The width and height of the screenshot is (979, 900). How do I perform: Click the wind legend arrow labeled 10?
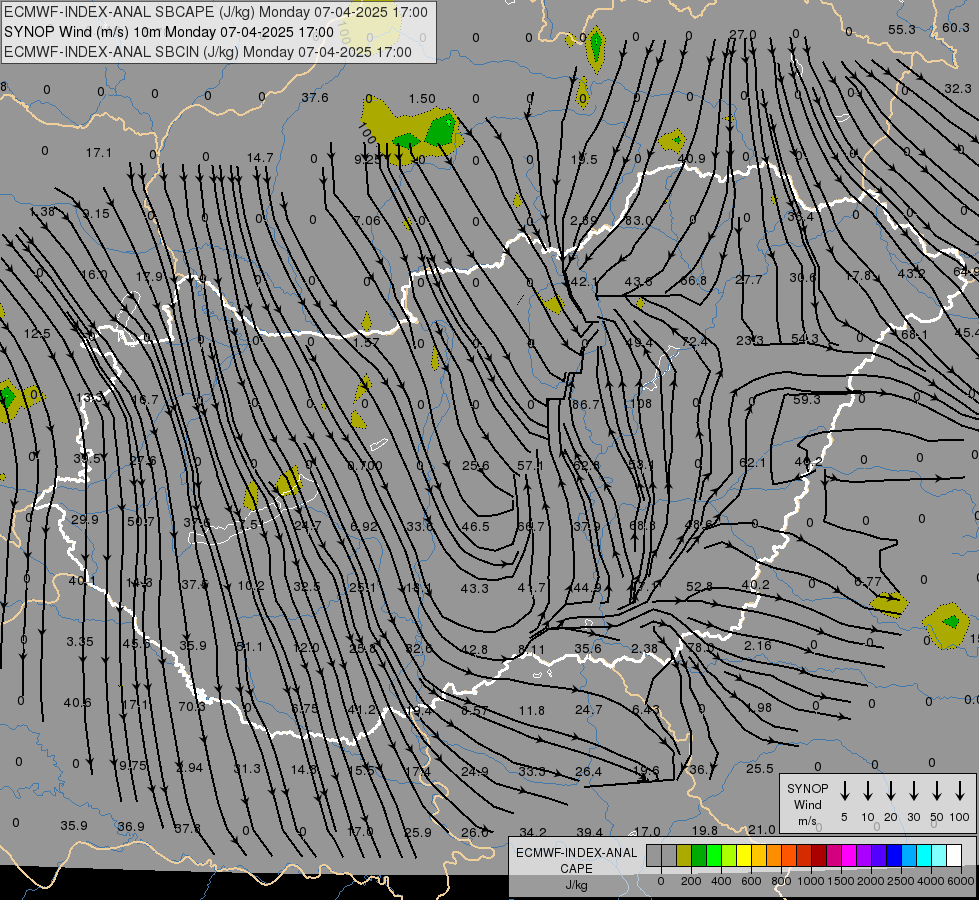(867, 791)
